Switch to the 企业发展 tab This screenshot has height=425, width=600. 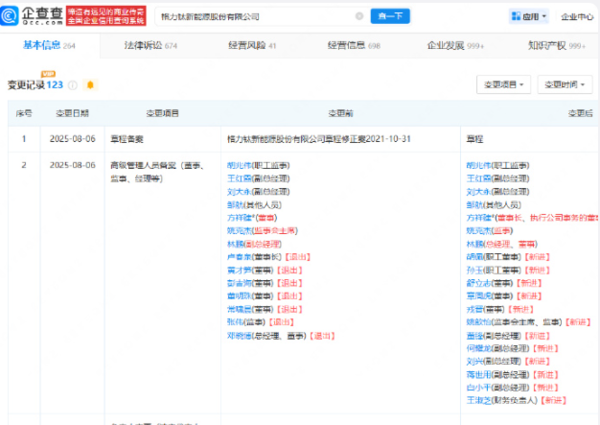pyautogui.click(x=455, y=46)
